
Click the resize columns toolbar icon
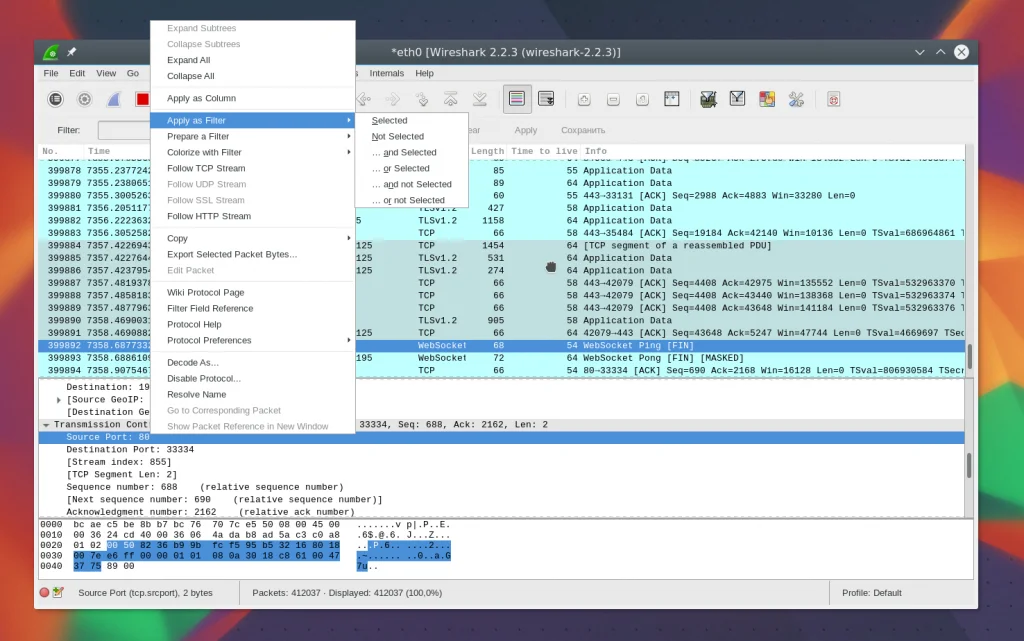(x=672, y=99)
